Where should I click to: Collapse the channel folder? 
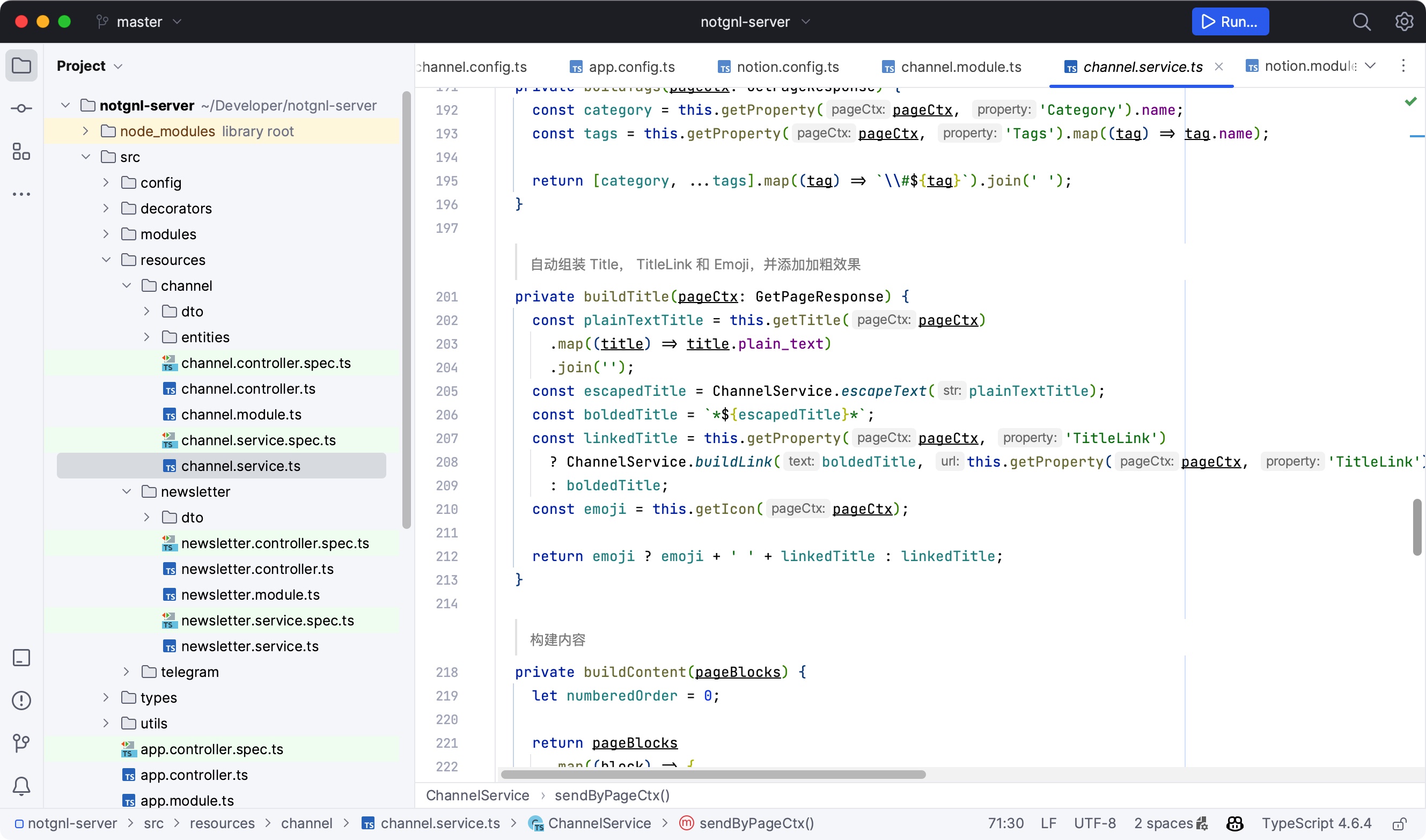[127, 286]
